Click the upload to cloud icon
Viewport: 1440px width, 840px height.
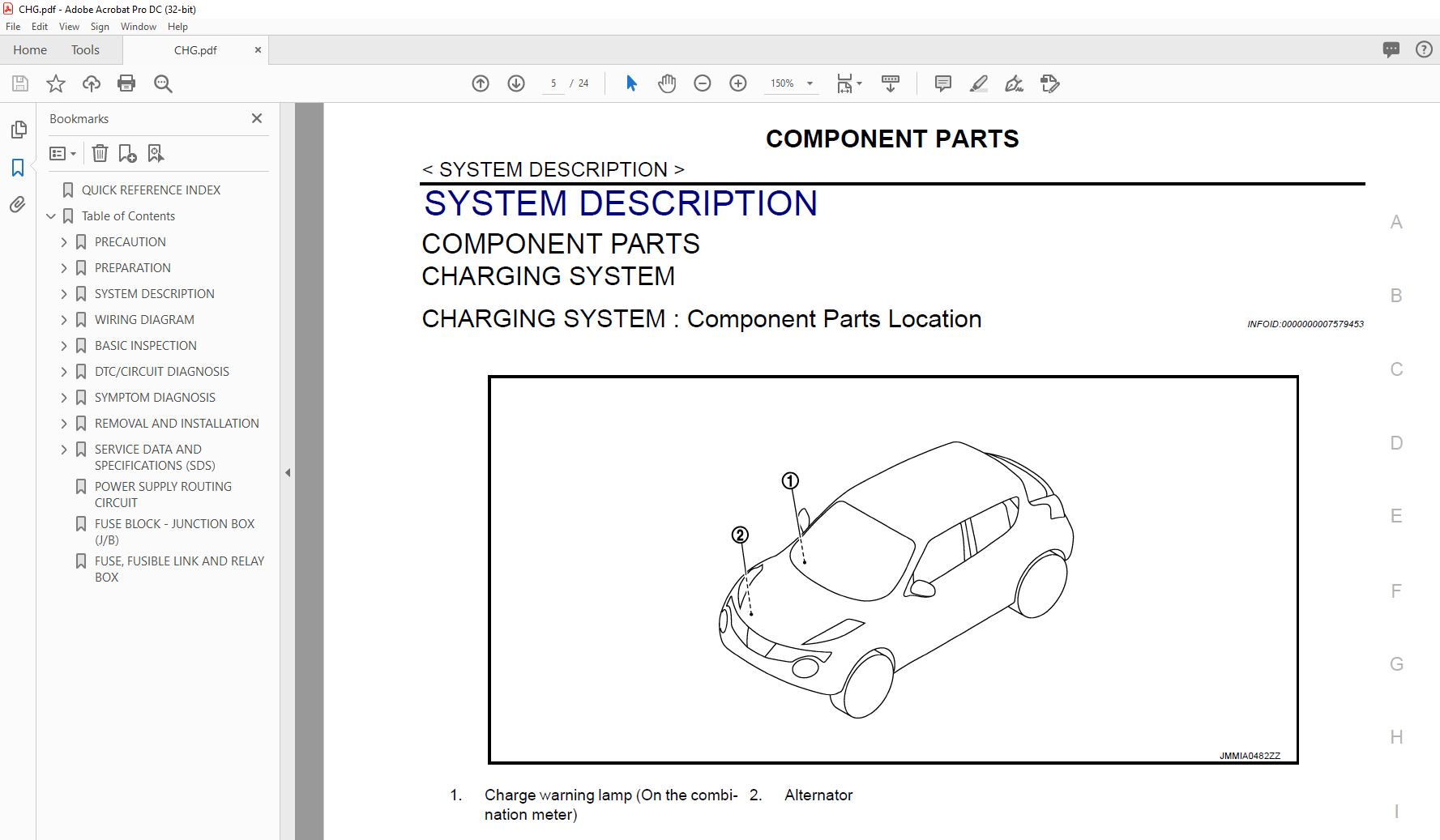click(92, 83)
